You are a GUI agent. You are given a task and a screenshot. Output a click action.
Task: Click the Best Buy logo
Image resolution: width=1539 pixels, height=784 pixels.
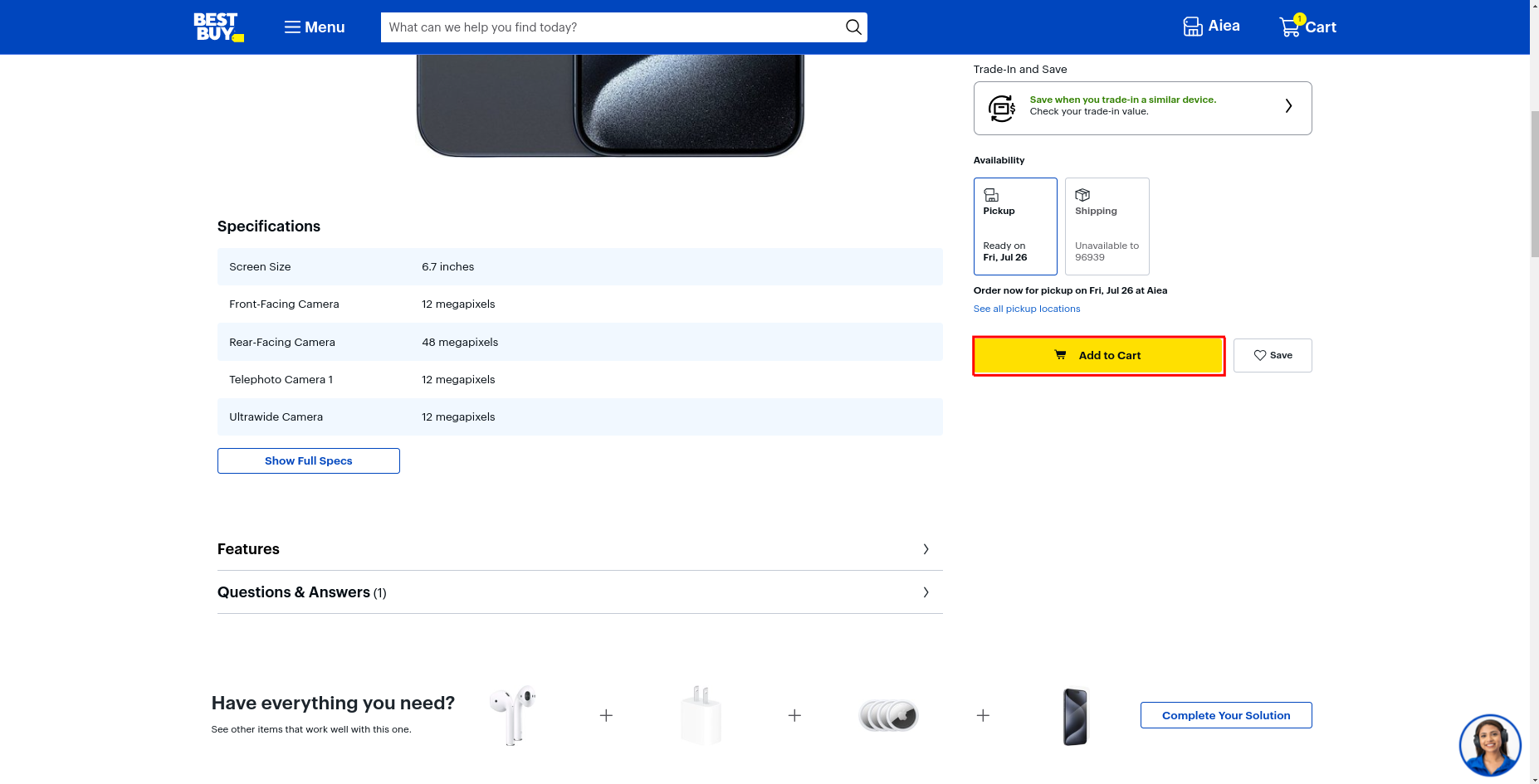coord(218,27)
